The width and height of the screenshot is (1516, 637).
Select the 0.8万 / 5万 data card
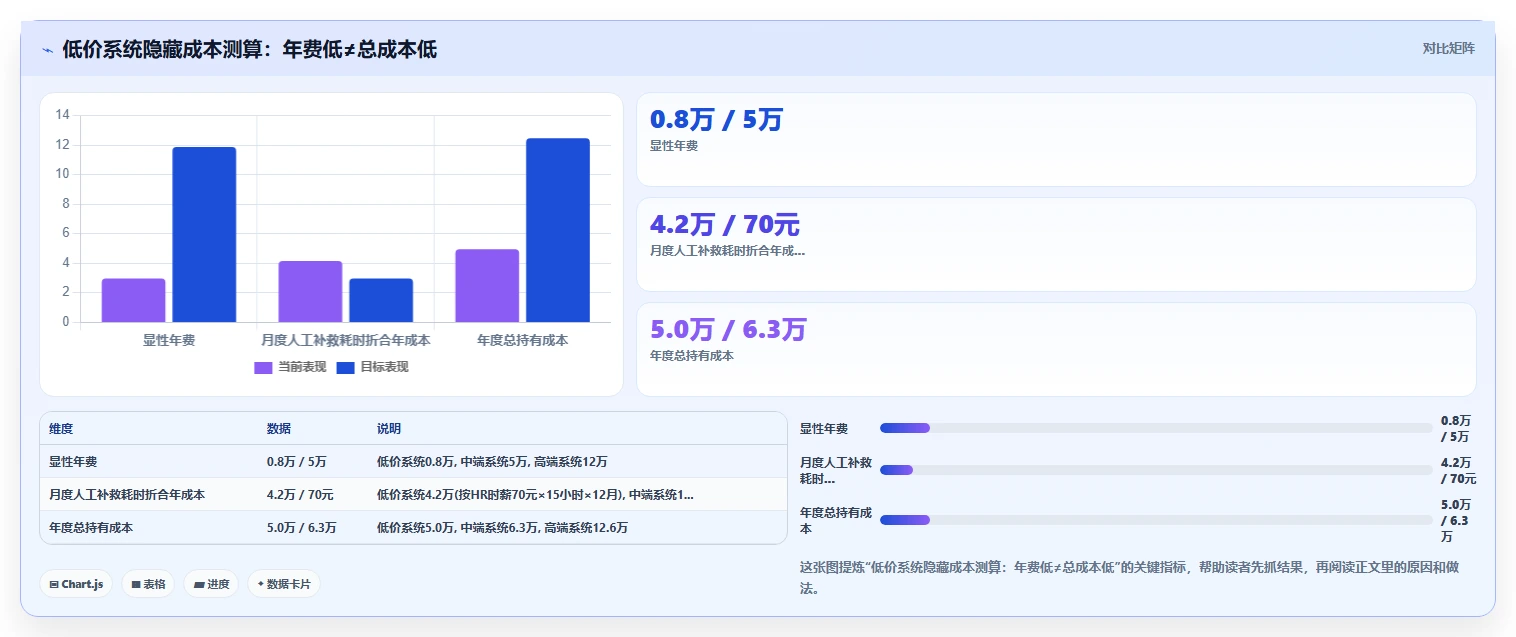point(1056,139)
